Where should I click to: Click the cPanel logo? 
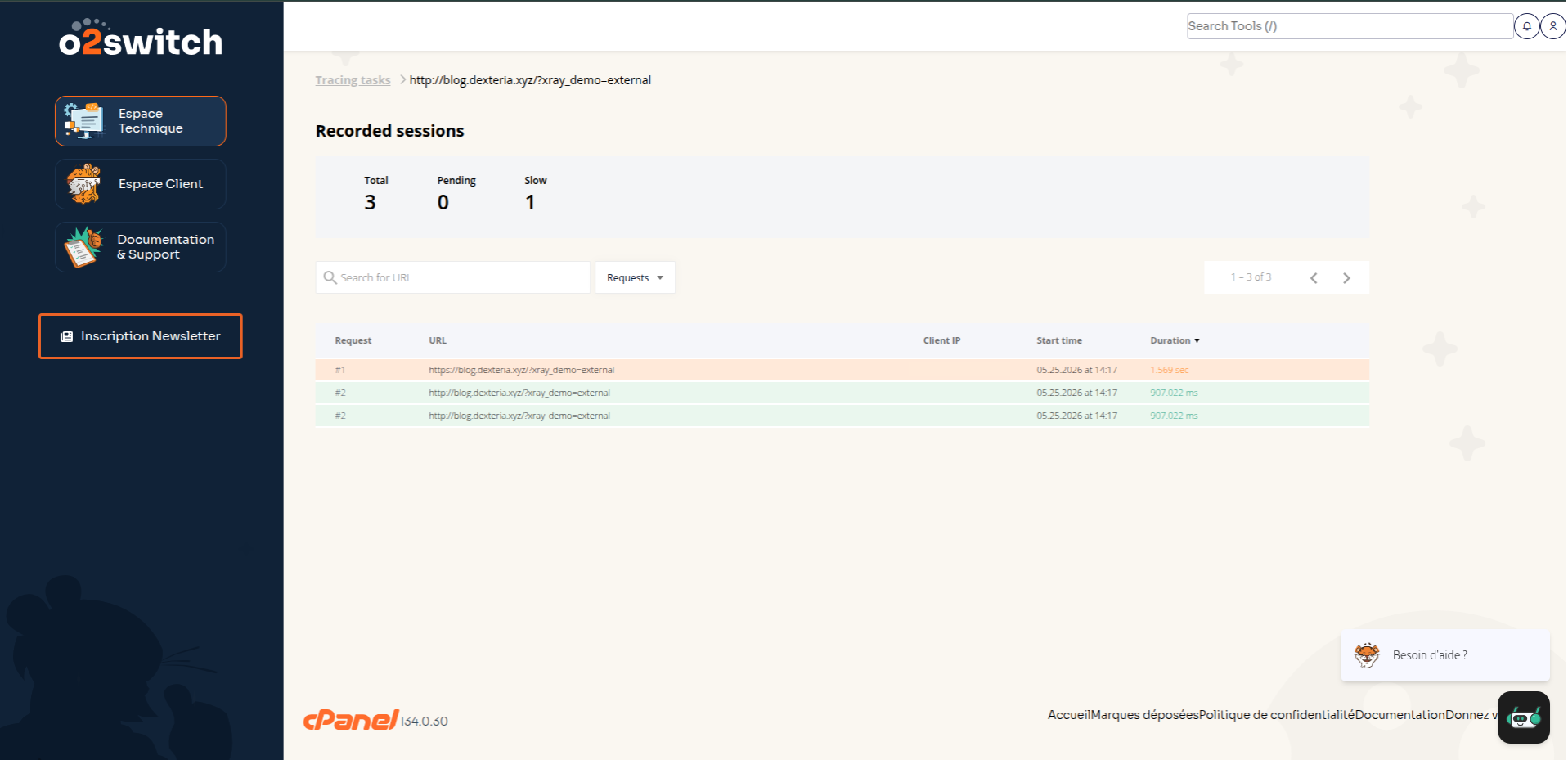351,719
